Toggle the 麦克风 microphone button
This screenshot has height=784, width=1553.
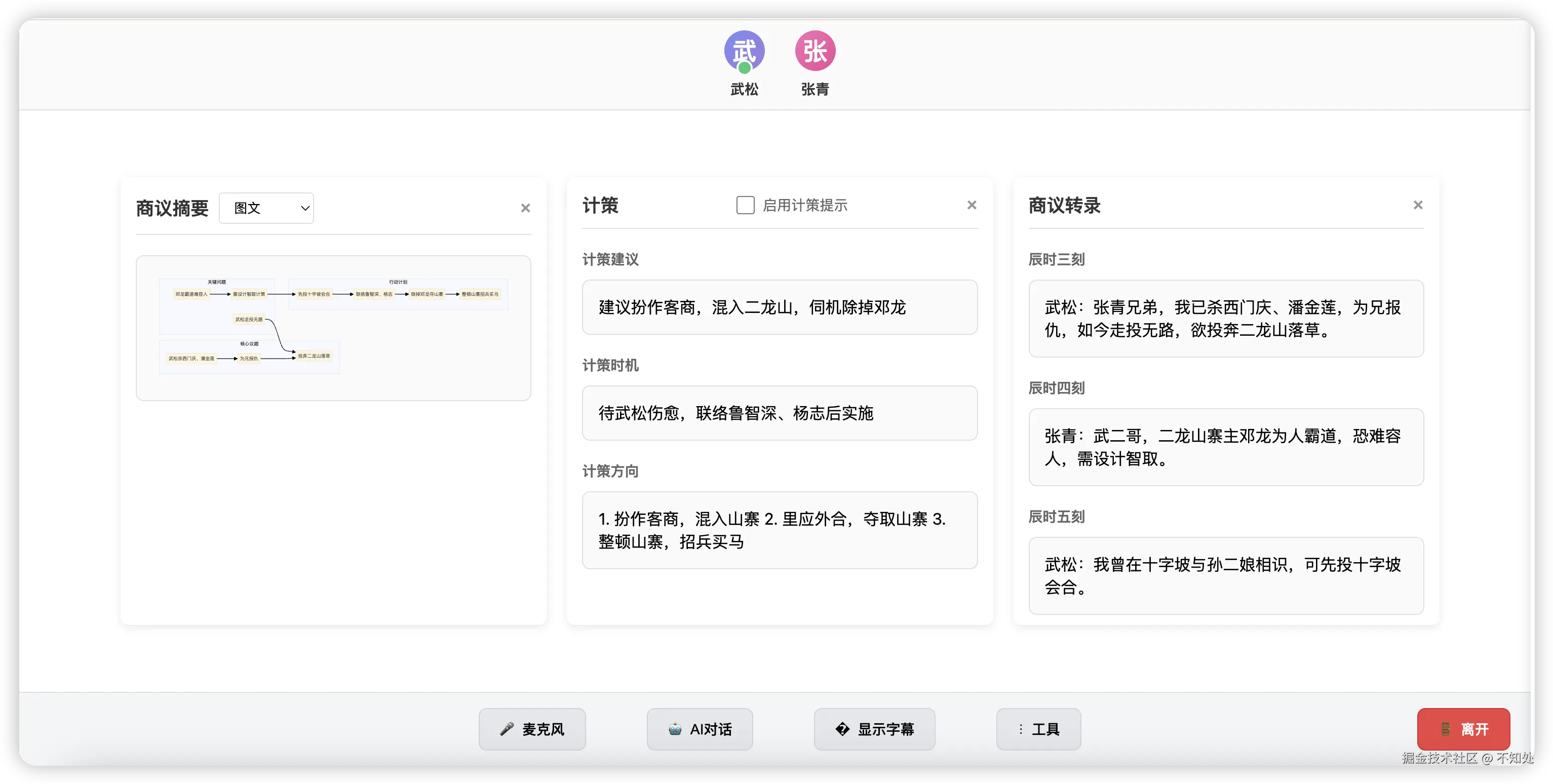[x=532, y=729]
